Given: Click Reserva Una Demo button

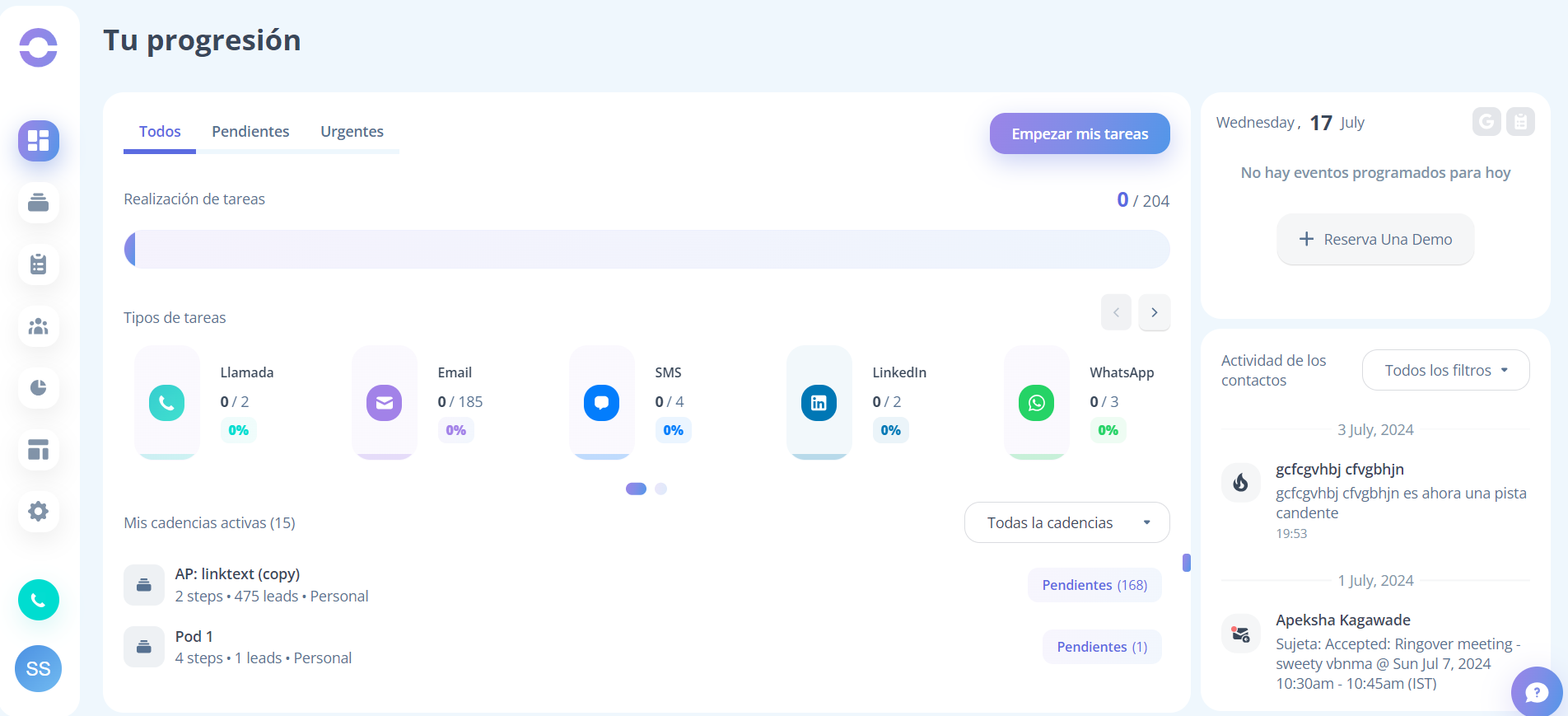Looking at the screenshot, I should pyautogui.click(x=1375, y=239).
